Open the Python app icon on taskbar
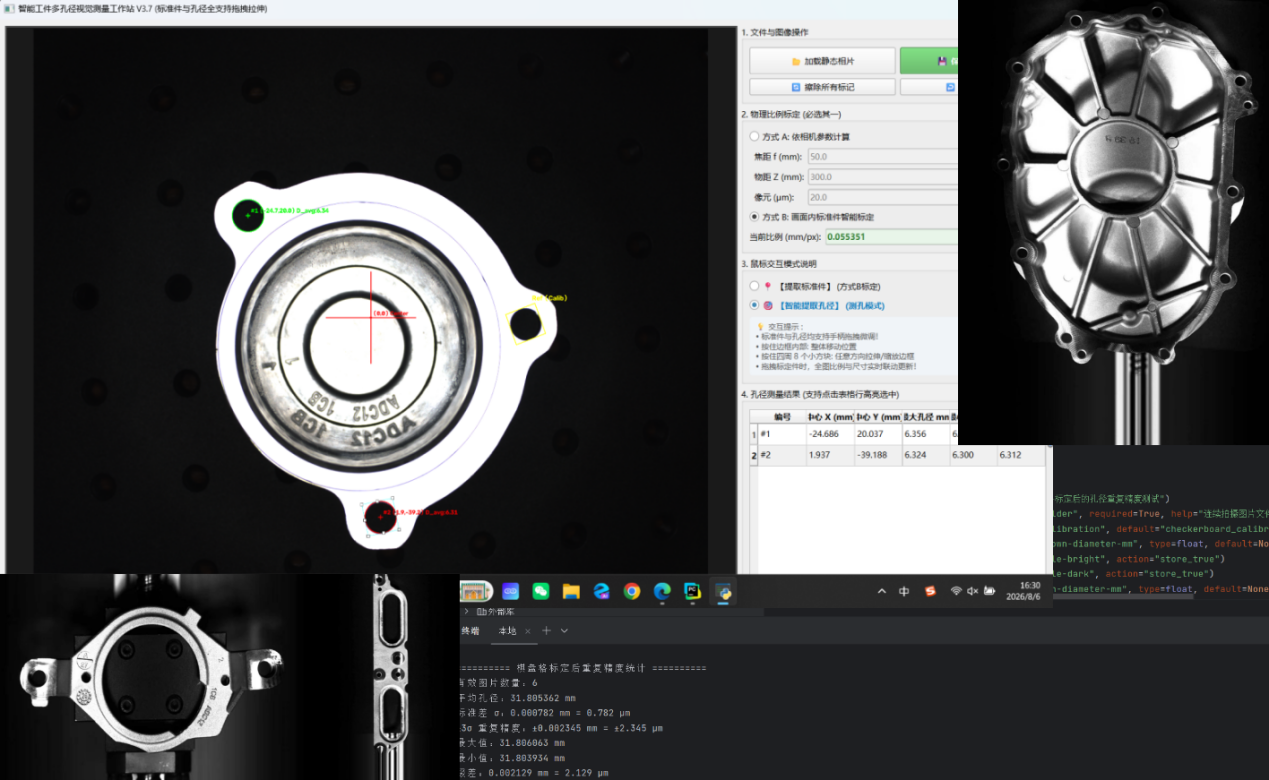The image size is (1269, 780). click(x=723, y=591)
